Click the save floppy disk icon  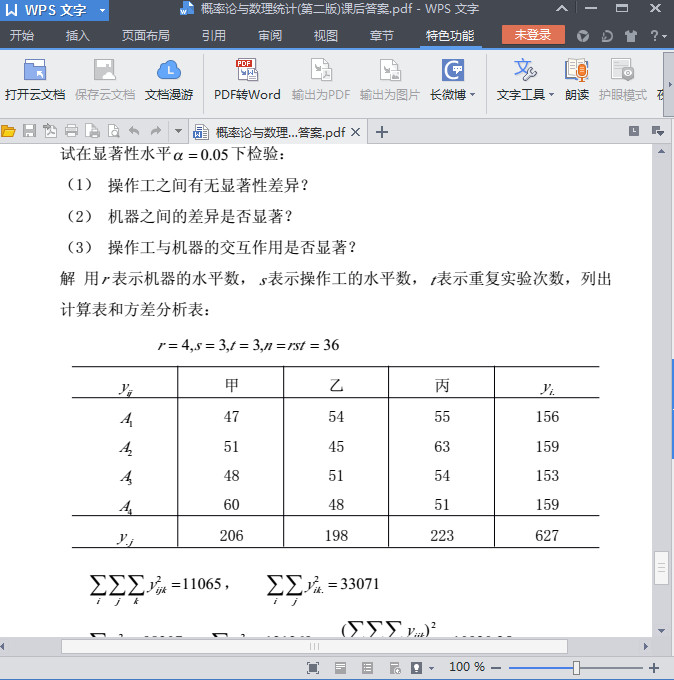tap(29, 131)
